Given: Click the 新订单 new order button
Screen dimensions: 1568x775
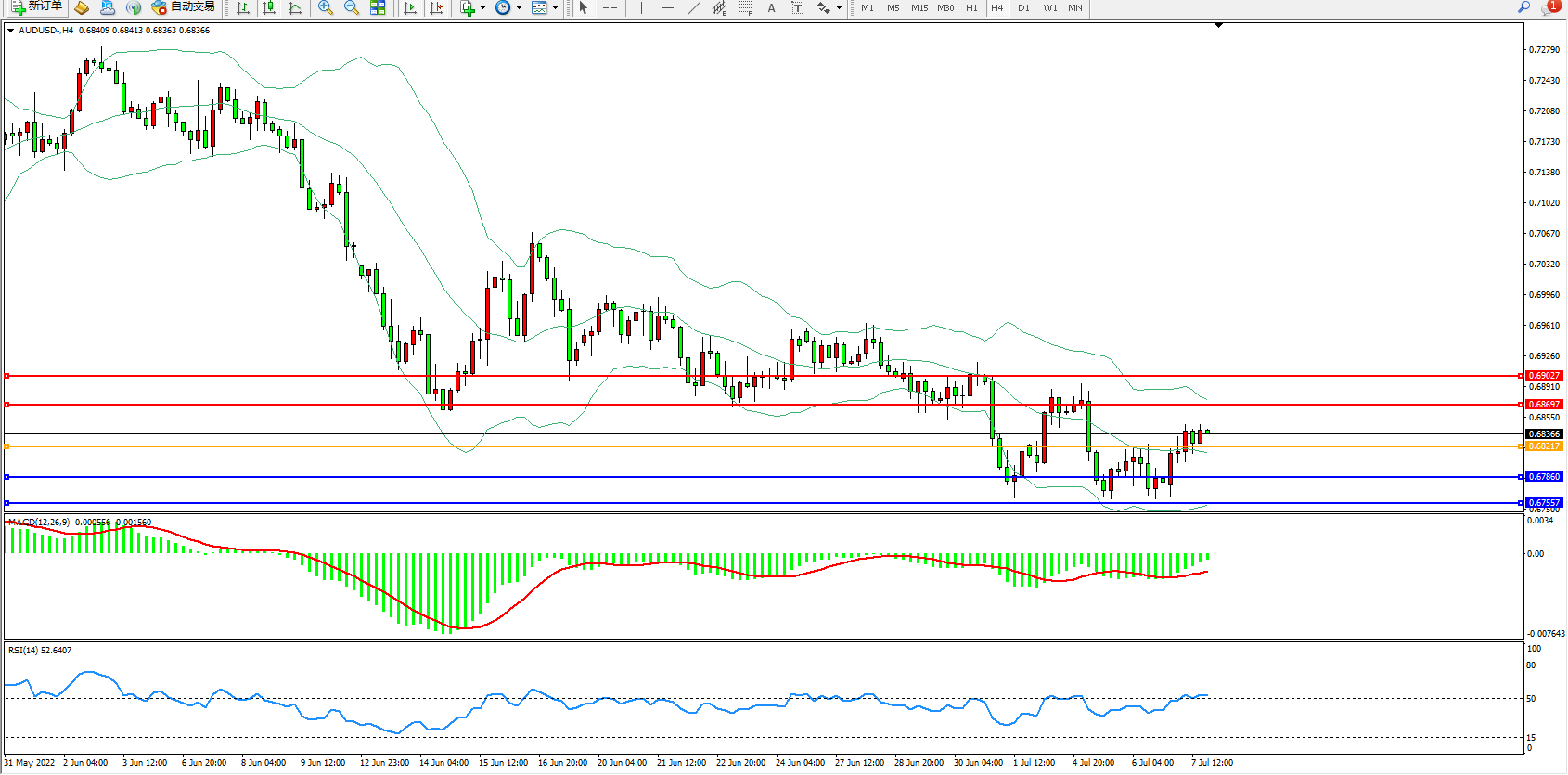Looking at the screenshot, I should click(x=37, y=7).
